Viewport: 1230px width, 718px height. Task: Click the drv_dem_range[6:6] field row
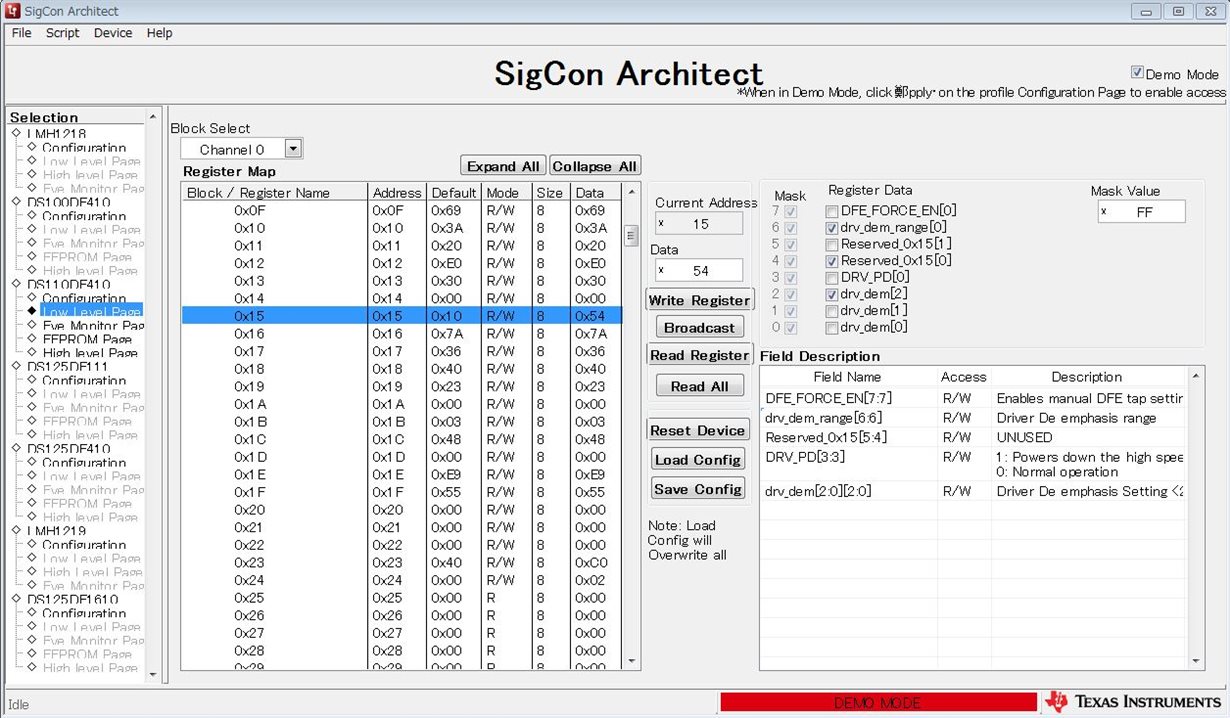pyautogui.click(x=975, y=418)
